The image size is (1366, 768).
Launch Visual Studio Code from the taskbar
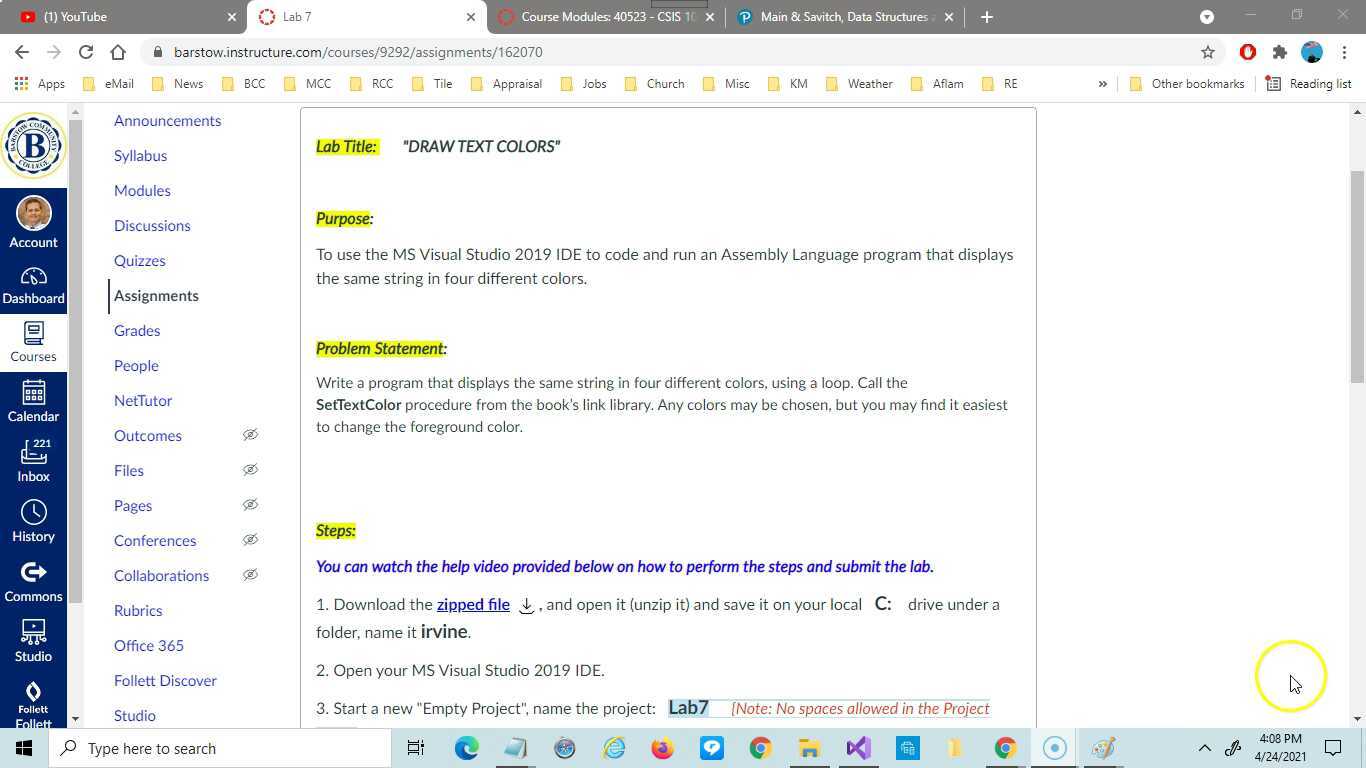tap(858, 748)
